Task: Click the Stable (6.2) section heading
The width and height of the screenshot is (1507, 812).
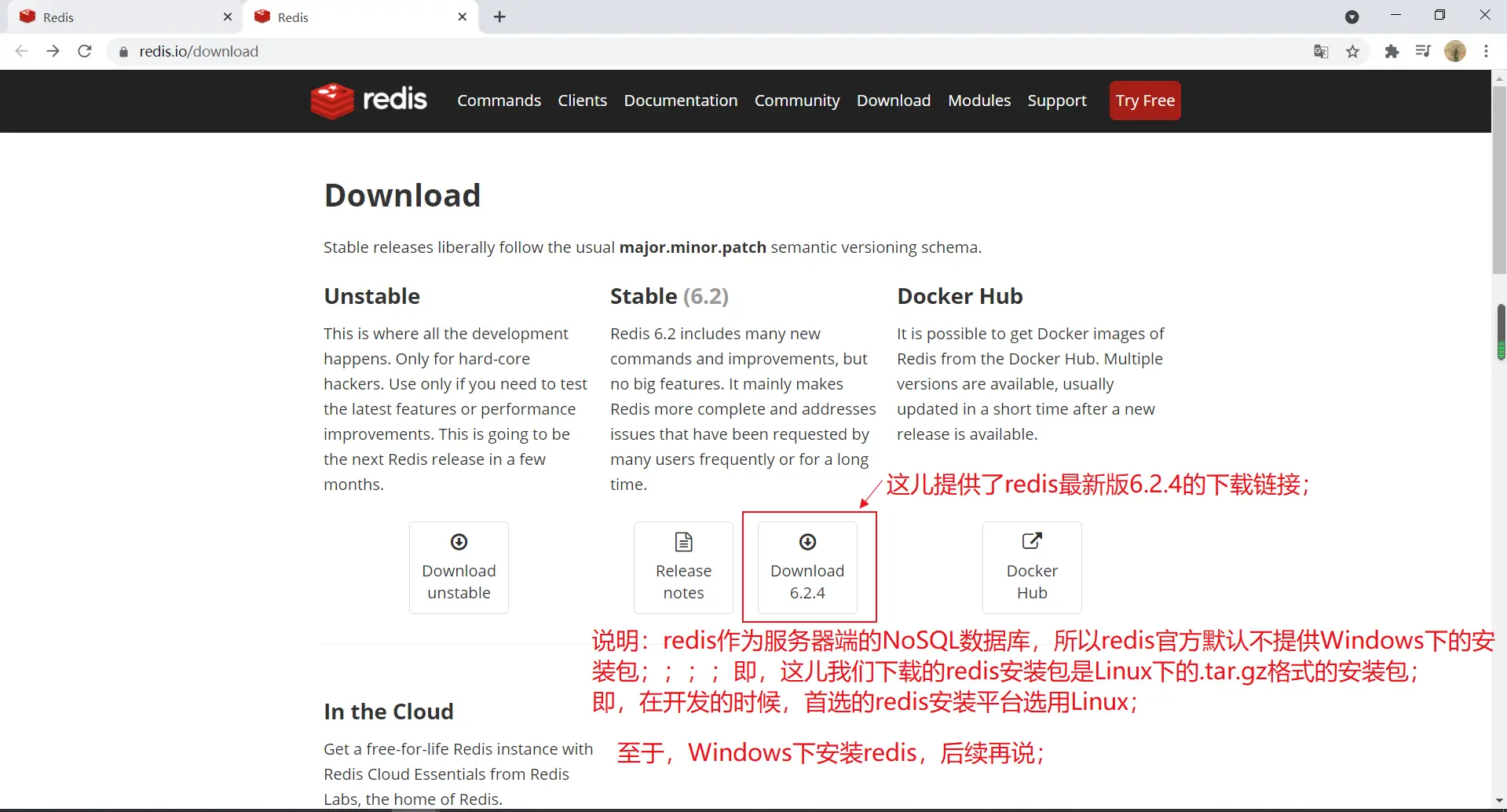Action: [669, 296]
